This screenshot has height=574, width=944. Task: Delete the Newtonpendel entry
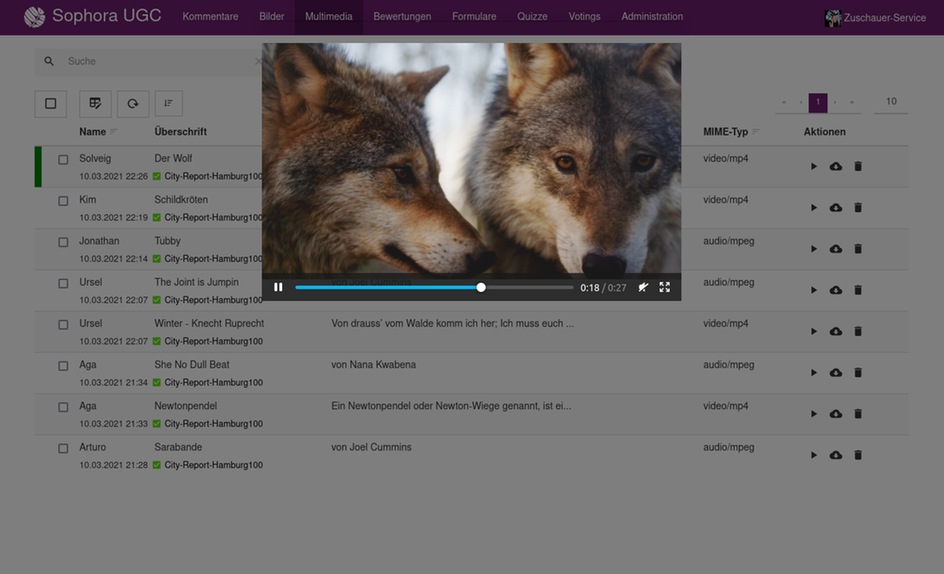(858, 414)
